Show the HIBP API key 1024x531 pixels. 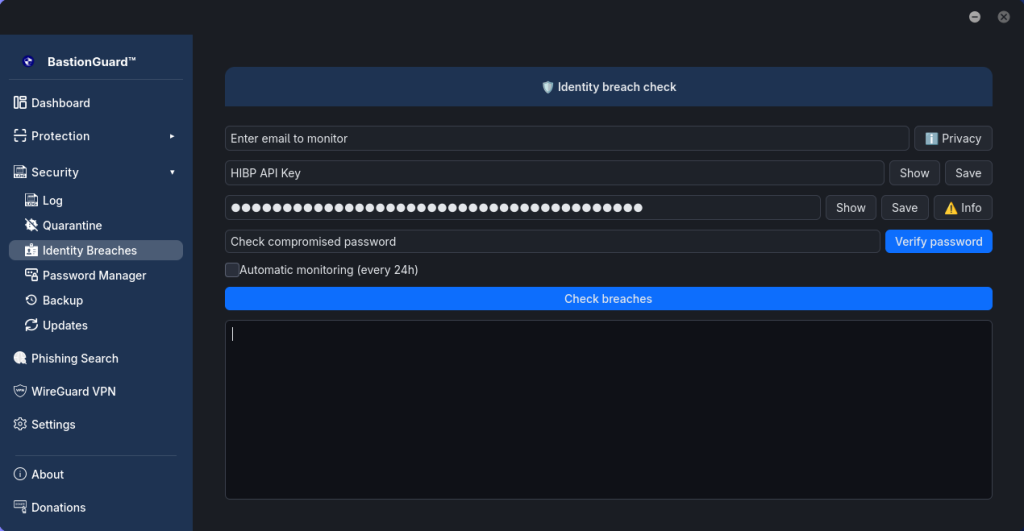pyautogui.click(x=914, y=173)
